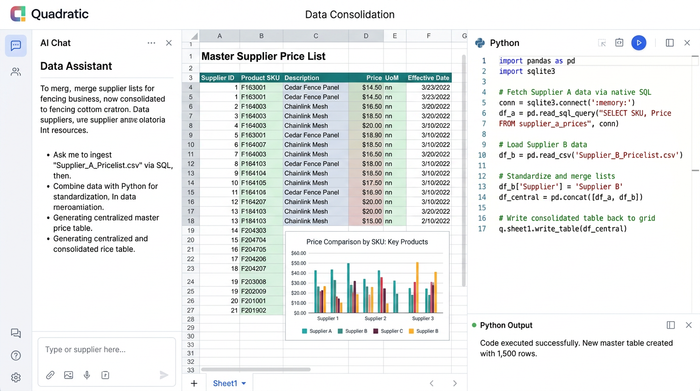Open the settings gear icon
Screen dimensions: 700x391
(16, 377)
